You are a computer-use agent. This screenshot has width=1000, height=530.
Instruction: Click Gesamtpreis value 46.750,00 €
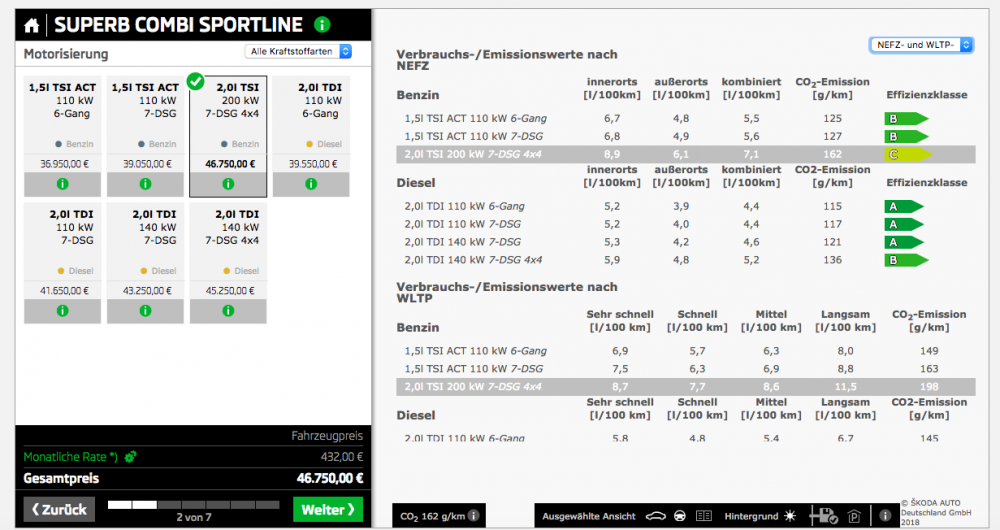[x=330, y=478]
